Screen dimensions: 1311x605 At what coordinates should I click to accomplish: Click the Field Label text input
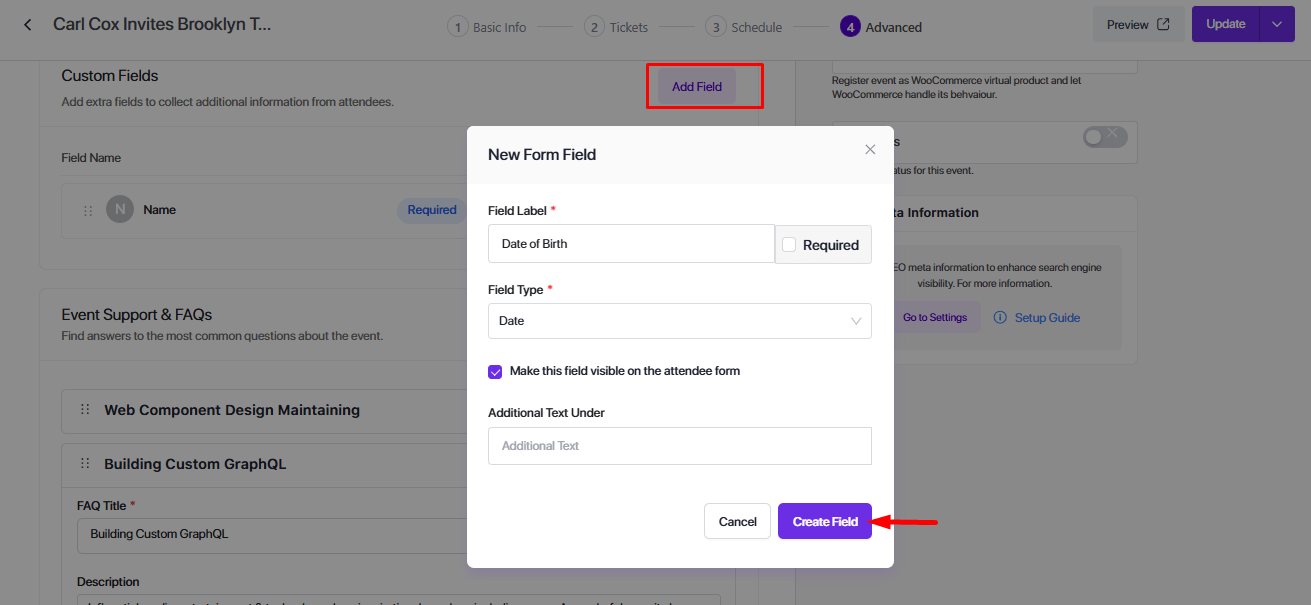pyautogui.click(x=631, y=244)
